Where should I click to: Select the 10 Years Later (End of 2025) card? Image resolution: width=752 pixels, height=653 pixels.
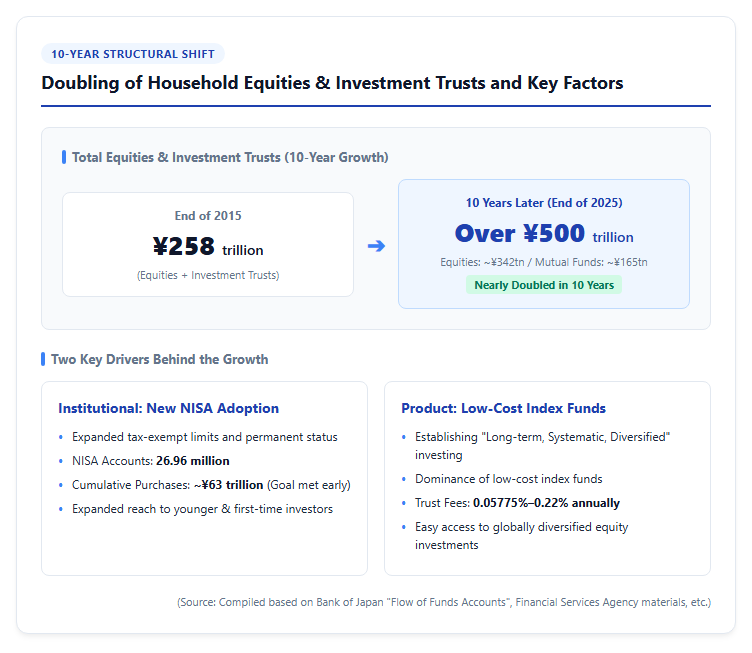coord(544,244)
